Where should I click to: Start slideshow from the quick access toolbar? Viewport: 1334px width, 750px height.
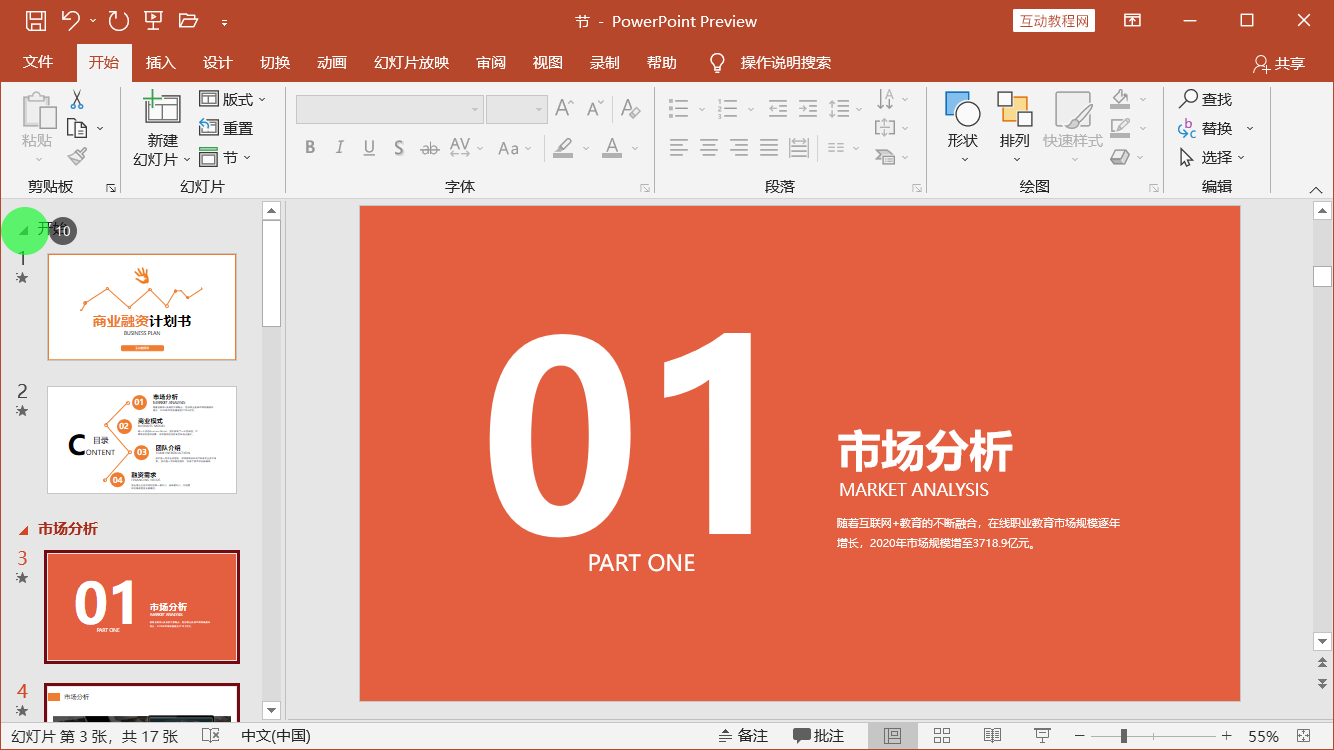[x=153, y=20]
